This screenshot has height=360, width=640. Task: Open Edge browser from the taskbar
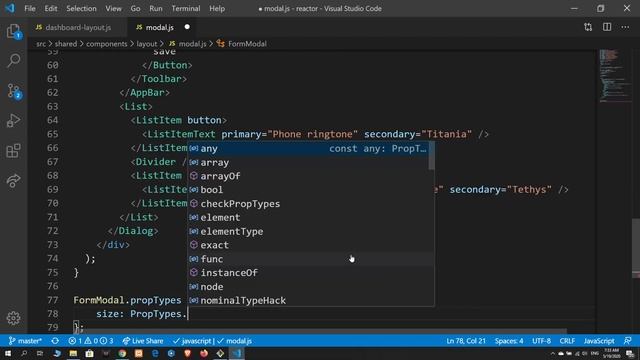pyautogui.click(x=155, y=353)
